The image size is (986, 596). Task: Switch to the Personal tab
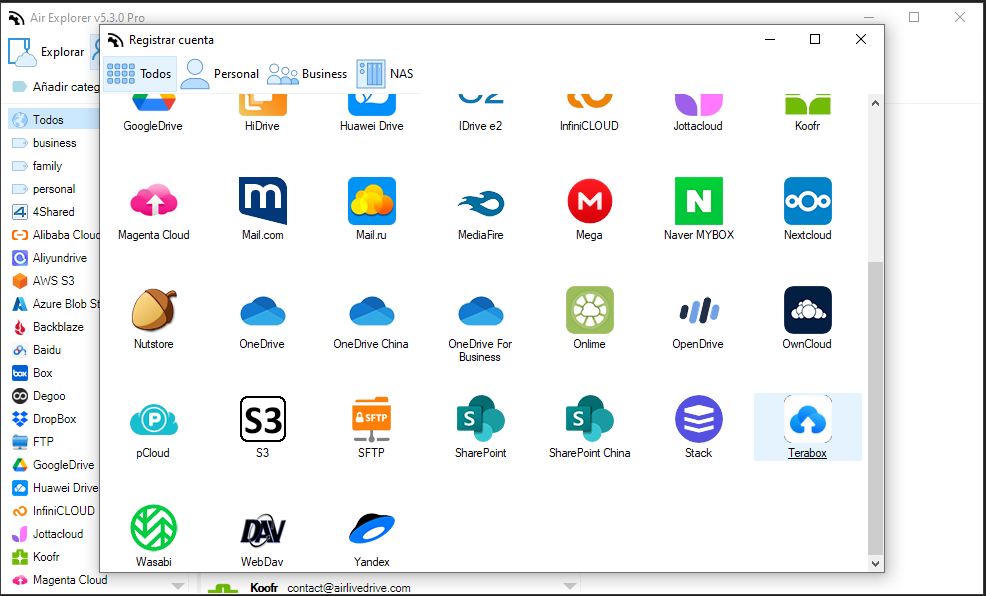click(x=220, y=74)
